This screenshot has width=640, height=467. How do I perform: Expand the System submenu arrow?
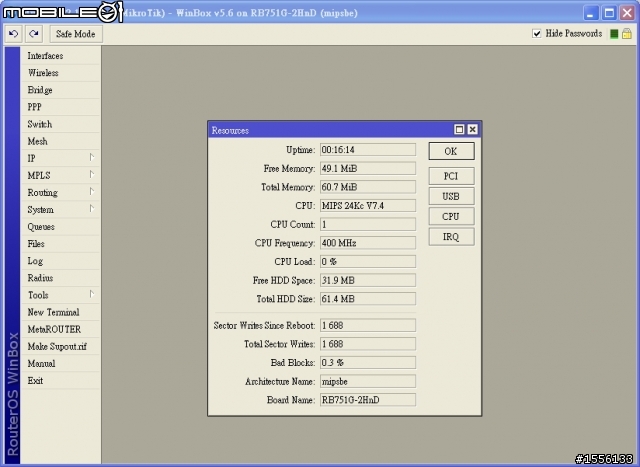(92, 209)
